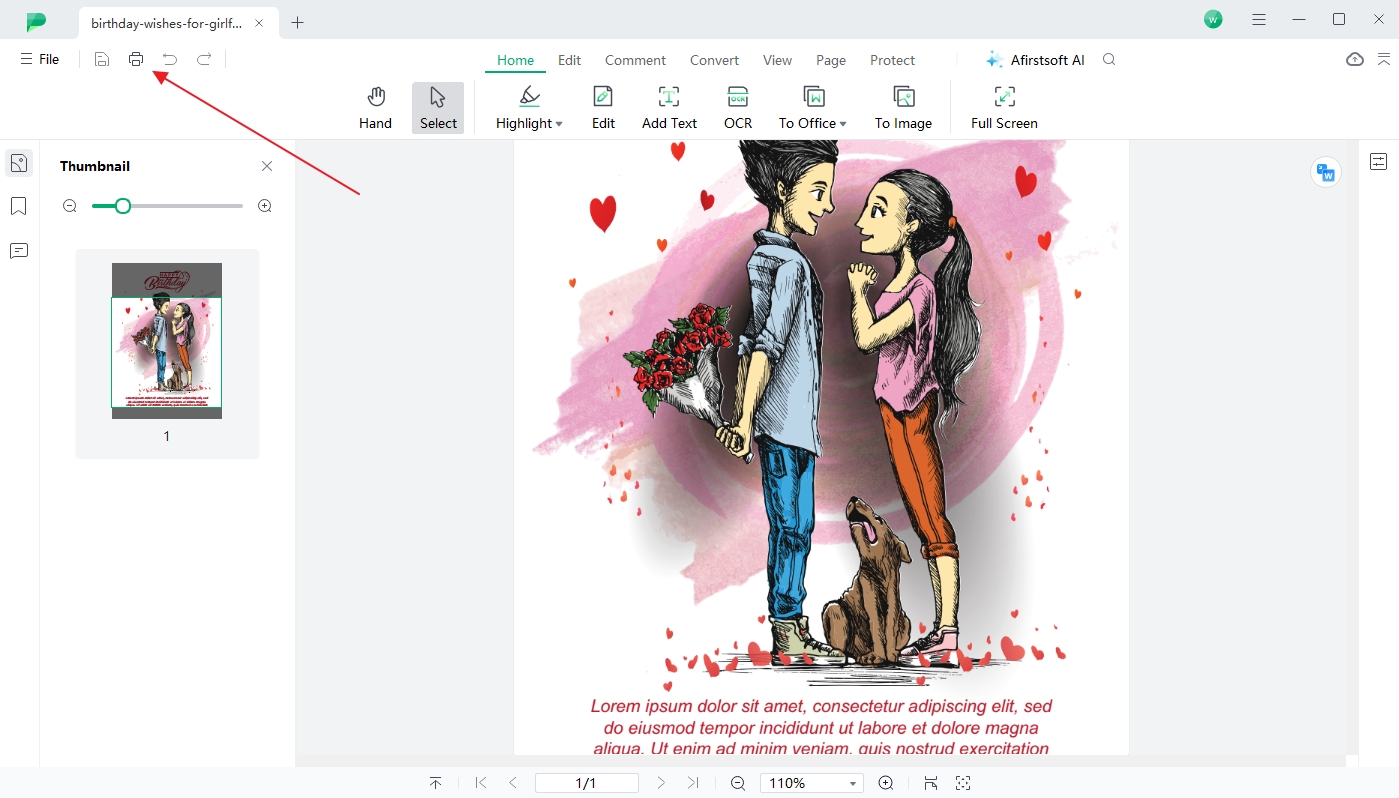Open the comments panel sidebar icon
The width and height of the screenshot is (1399, 798).
coord(19,250)
